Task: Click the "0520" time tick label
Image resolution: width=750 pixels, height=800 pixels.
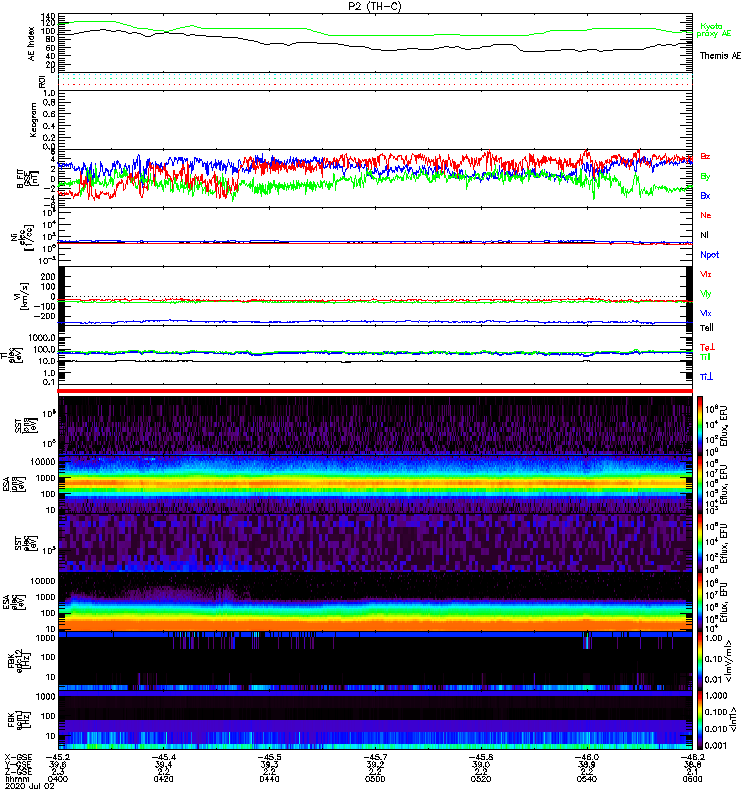Action: (481, 779)
